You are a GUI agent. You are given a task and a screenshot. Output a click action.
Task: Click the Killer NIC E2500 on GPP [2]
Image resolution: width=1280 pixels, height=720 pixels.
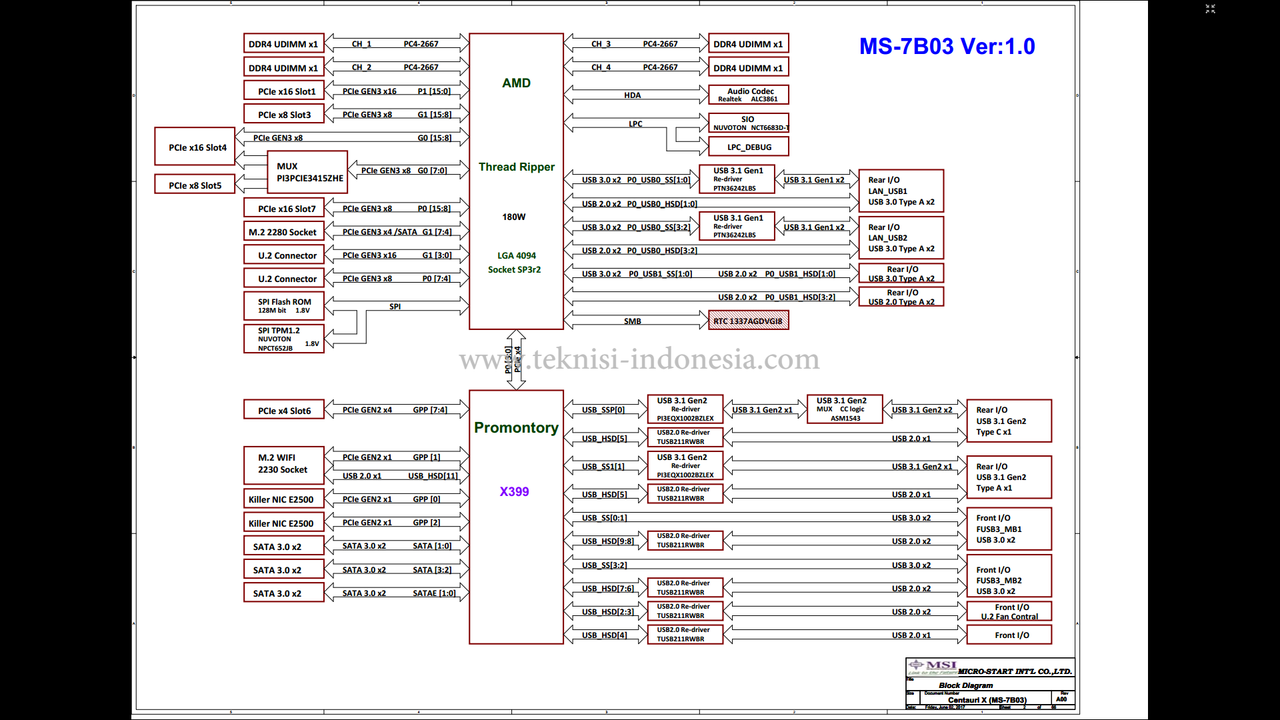pyautogui.click(x=284, y=523)
